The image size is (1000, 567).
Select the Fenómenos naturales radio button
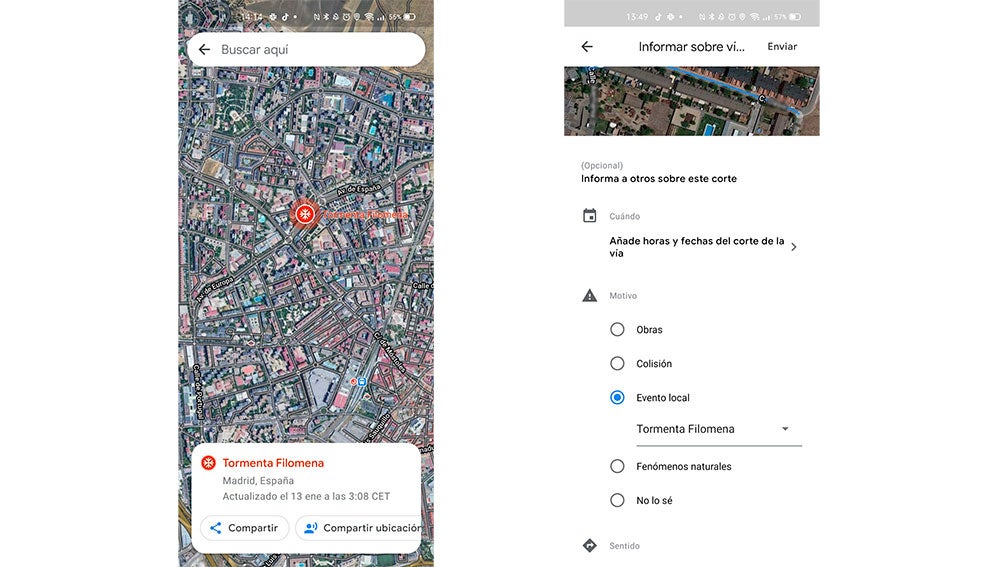(x=617, y=466)
